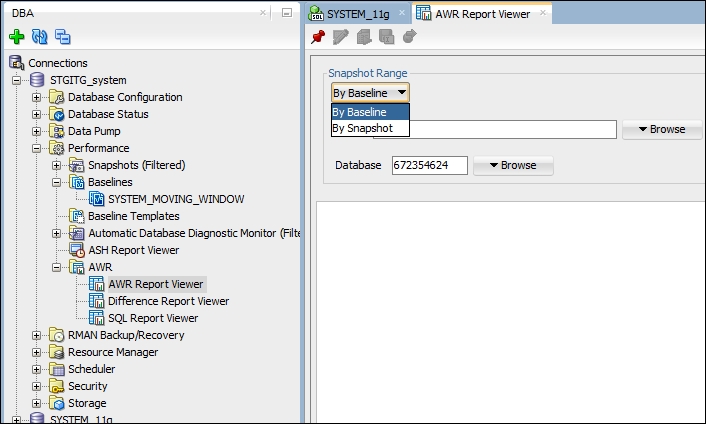Expand the Database Status node
The height and width of the screenshot is (424, 706).
coord(36,114)
